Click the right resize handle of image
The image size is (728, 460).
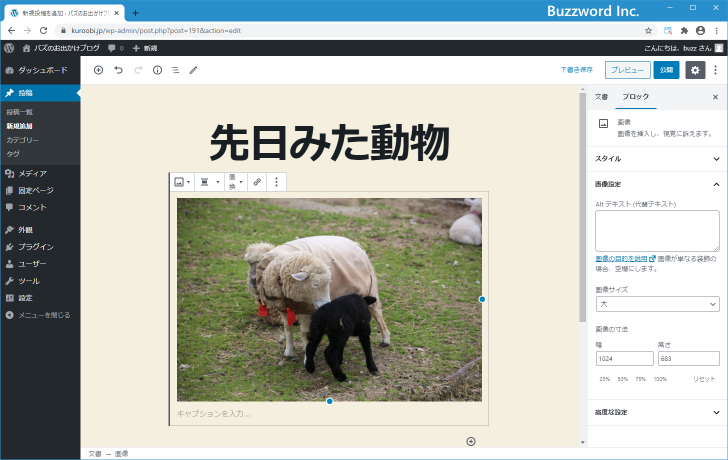(x=482, y=299)
